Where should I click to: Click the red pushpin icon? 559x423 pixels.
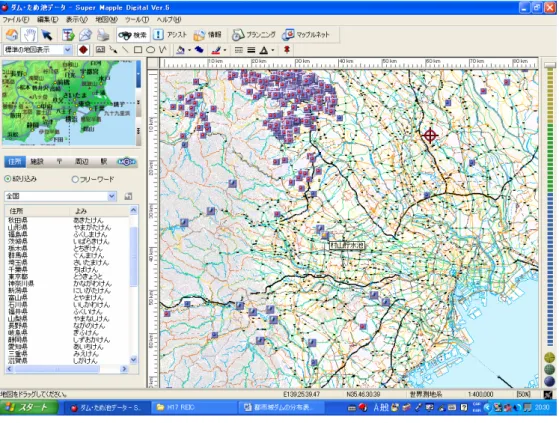pos(287,50)
